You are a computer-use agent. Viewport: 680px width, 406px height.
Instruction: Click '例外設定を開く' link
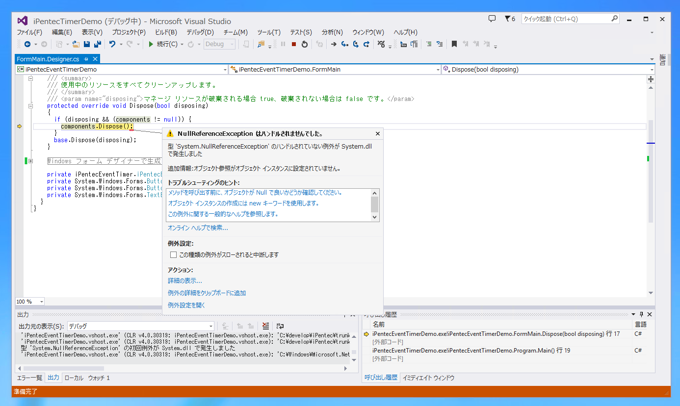coord(186,305)
